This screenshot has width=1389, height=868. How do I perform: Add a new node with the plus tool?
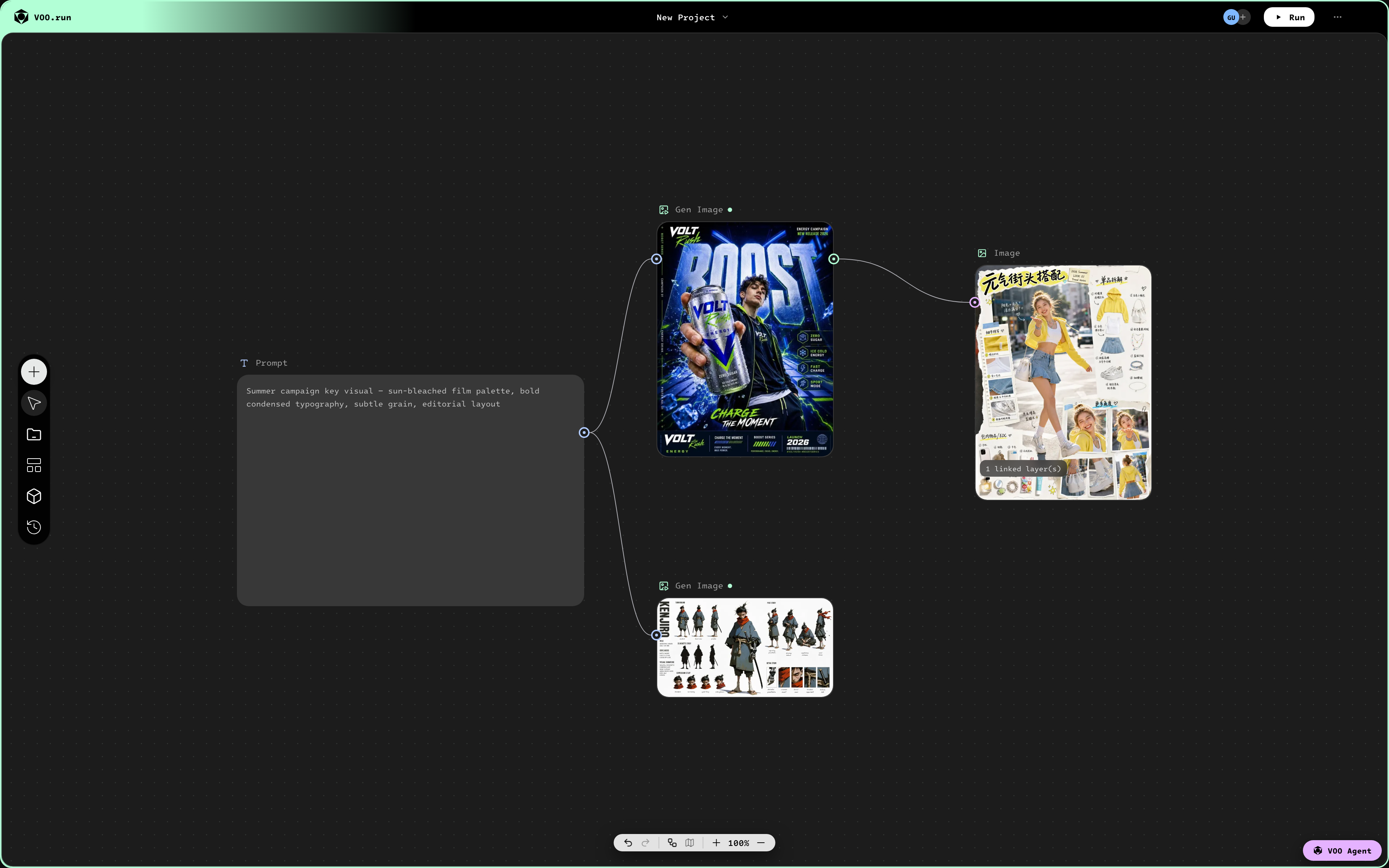point(34,372)
